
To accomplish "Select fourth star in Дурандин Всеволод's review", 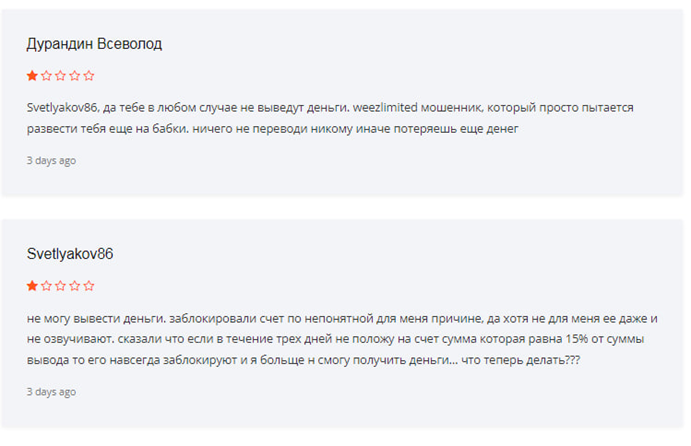I will 75,75.
